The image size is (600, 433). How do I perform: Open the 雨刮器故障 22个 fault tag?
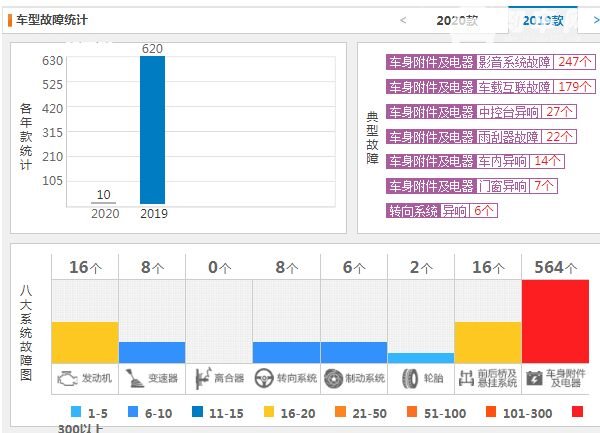pyautogui.click(x=481, y=137)
